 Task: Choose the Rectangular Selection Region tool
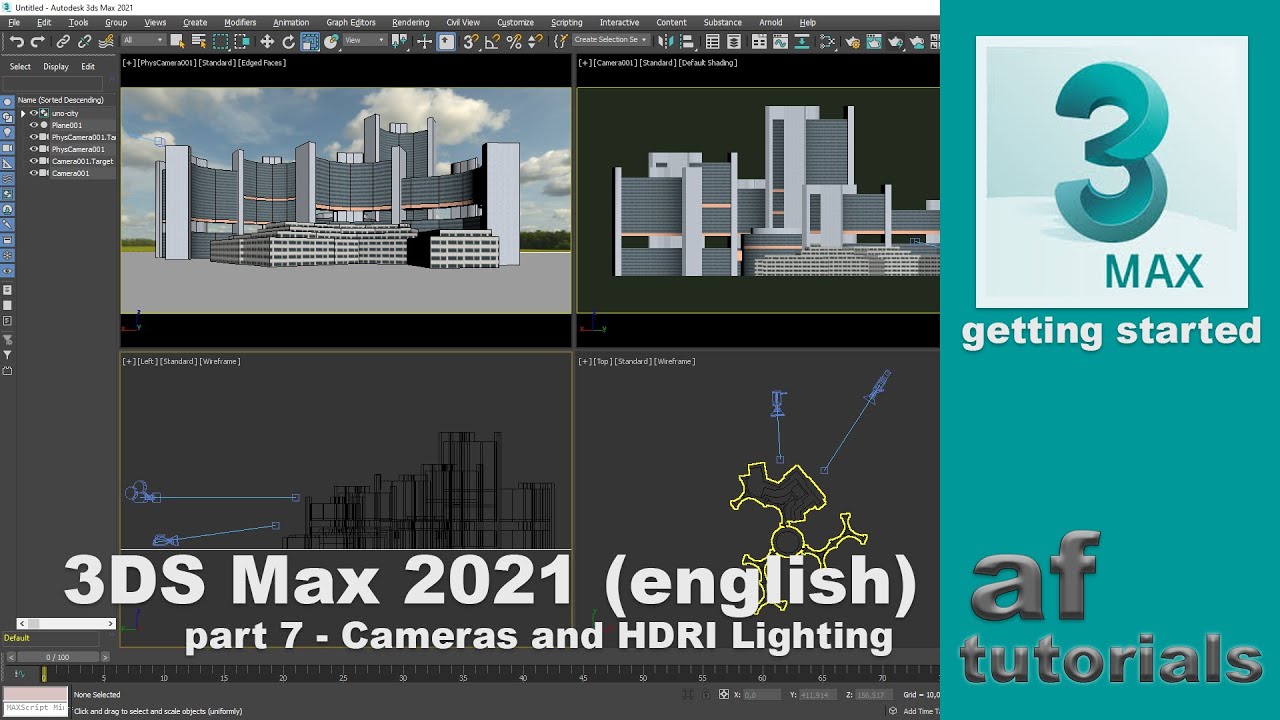click(x=220, y=41)
